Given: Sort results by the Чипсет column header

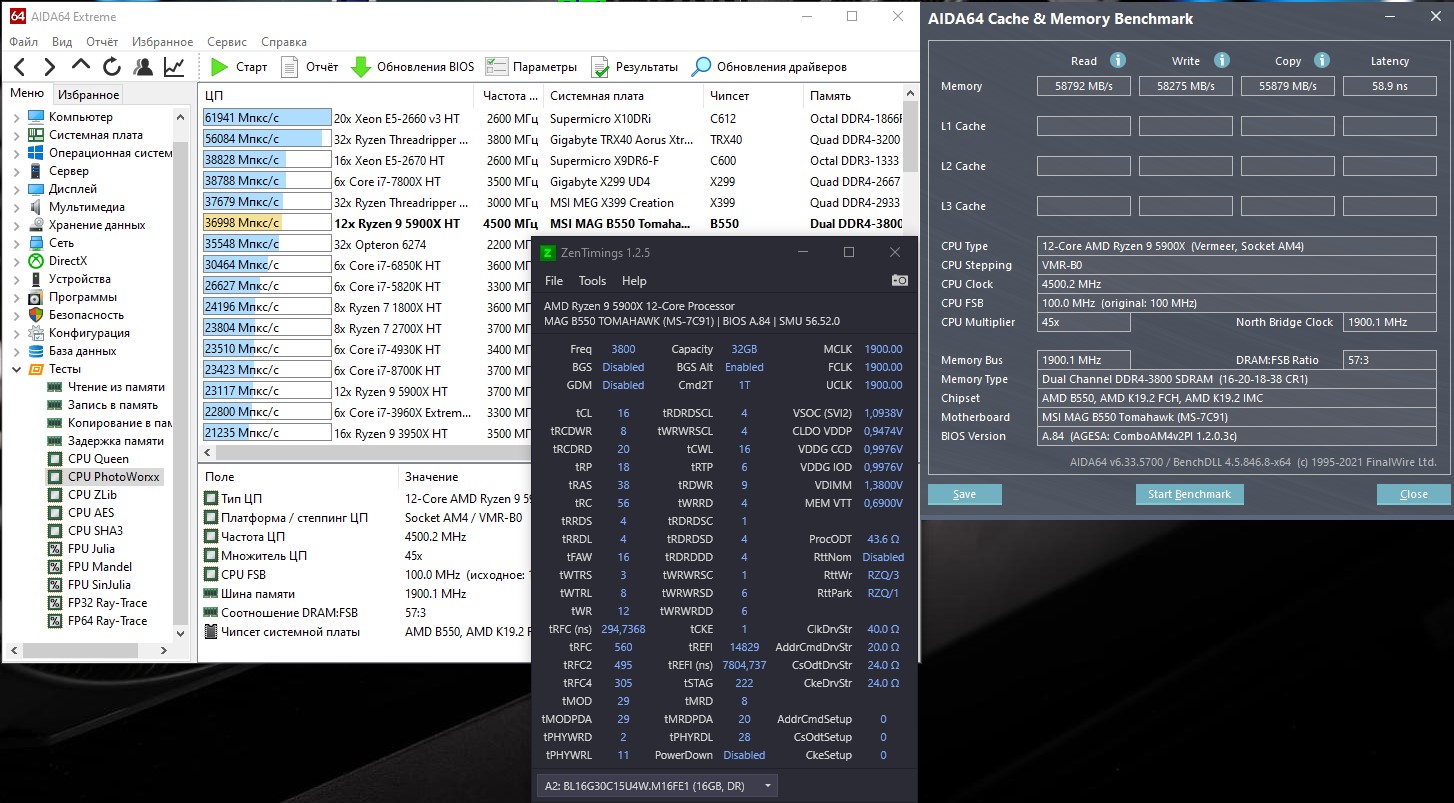Looking at the screenshot, I should pyautogui.click(x=752, y=96).
